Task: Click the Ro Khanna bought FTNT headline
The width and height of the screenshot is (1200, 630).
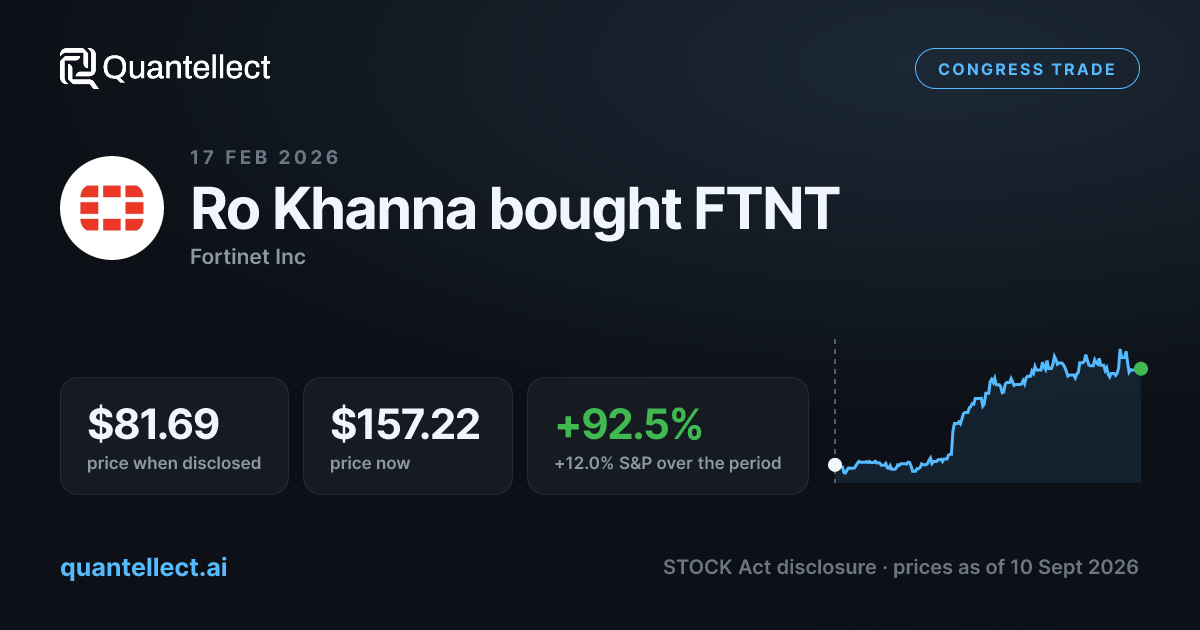Action: click(x=514, y=209)
